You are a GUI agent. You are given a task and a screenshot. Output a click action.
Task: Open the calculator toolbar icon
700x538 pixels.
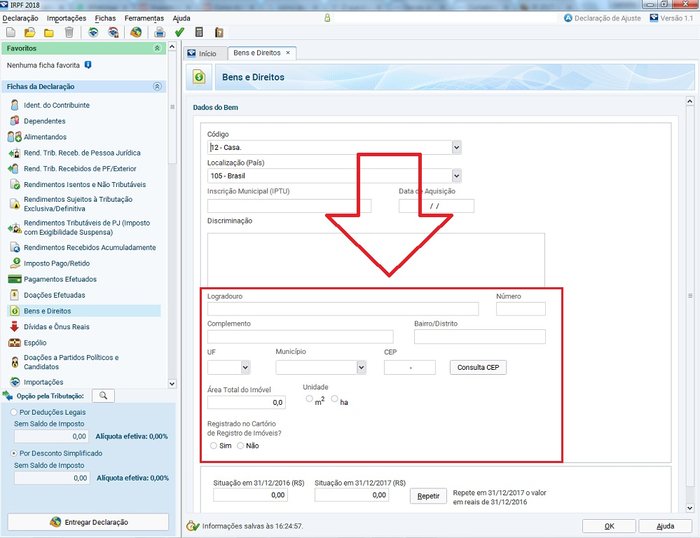click(x=200, y=32)
